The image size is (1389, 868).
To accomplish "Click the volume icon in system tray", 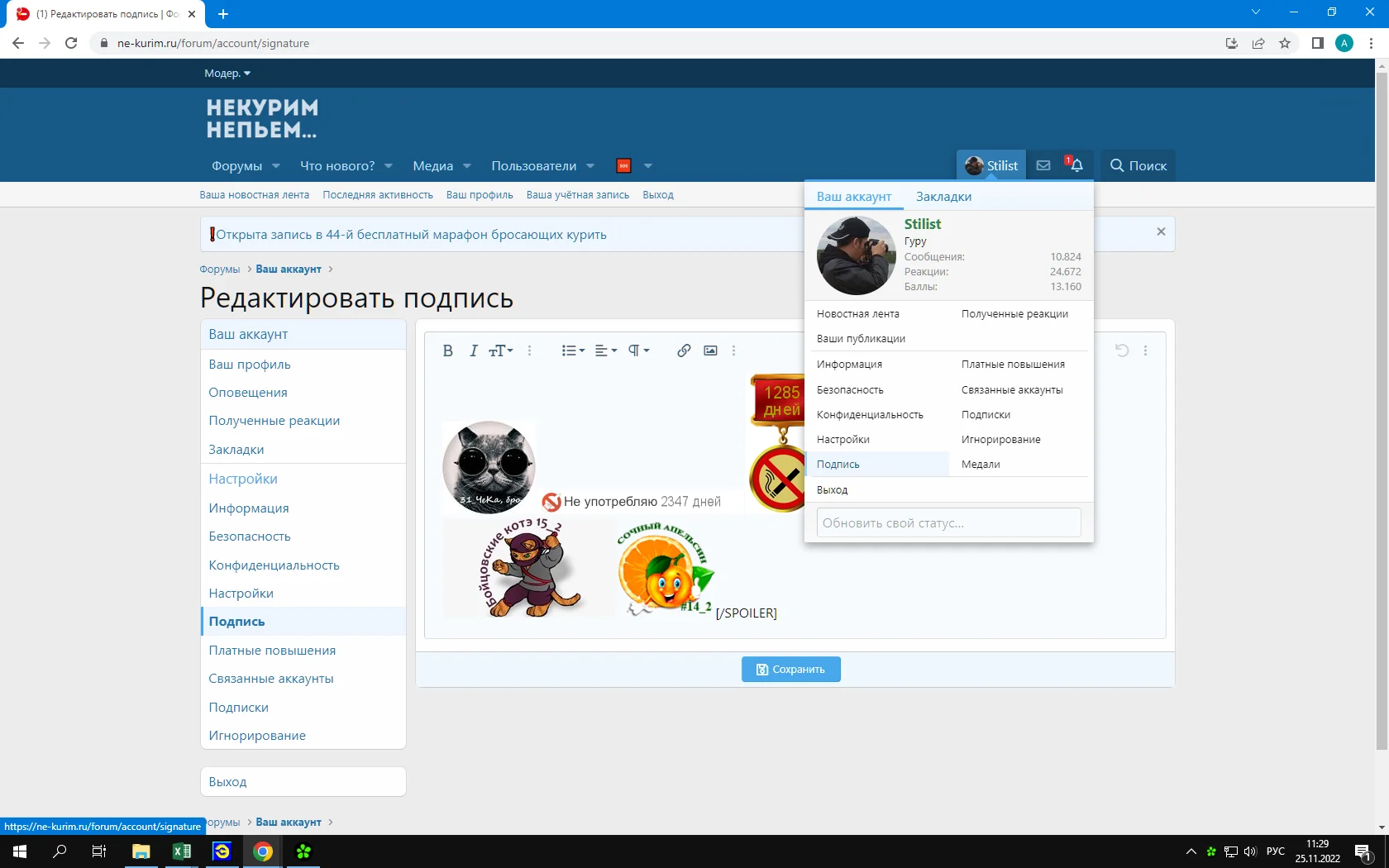I will click(1249, 851).
